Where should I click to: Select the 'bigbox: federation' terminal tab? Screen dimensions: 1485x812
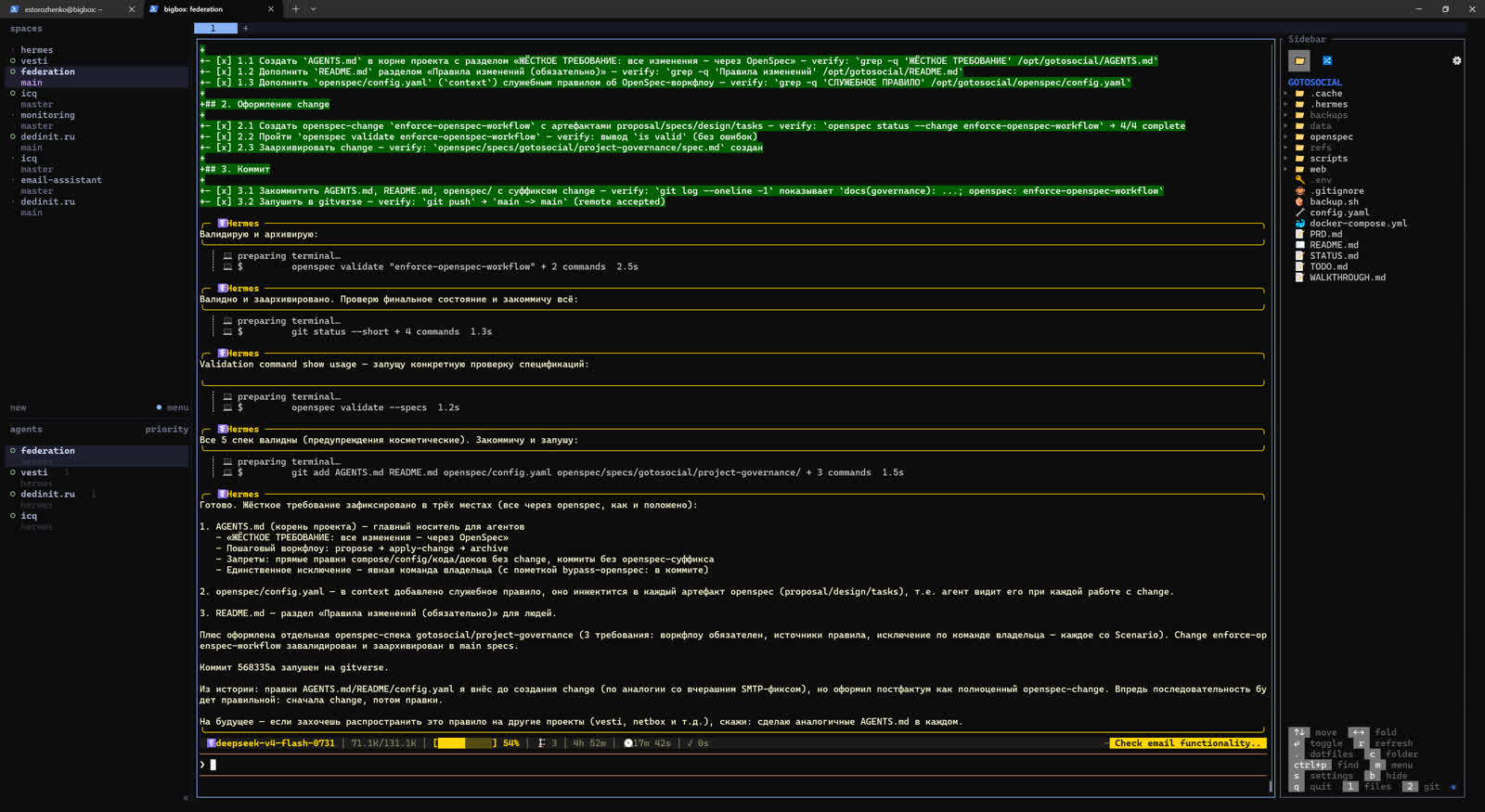coord(212,9)
